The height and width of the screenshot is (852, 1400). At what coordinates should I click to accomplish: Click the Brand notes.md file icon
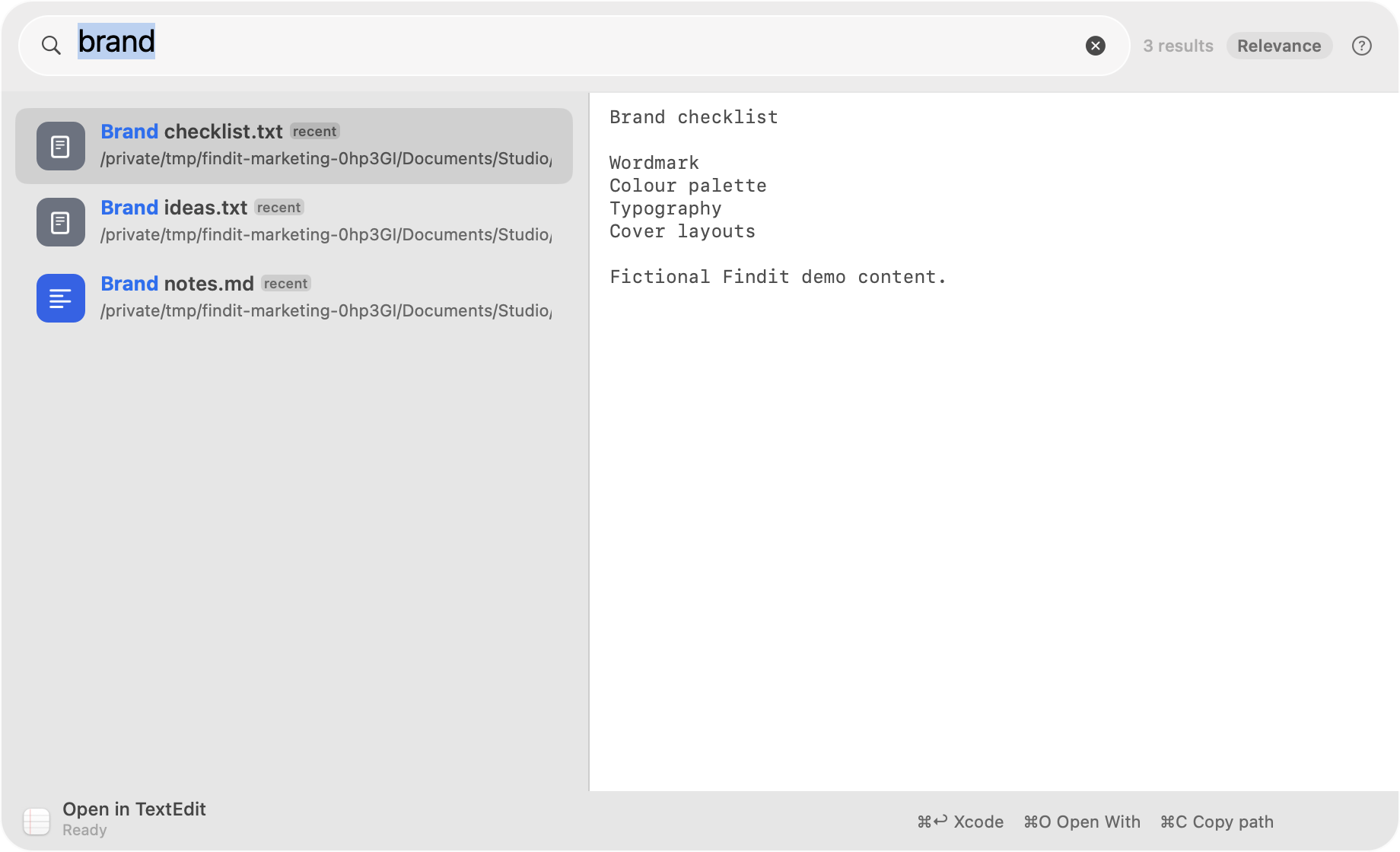point(61,298)
